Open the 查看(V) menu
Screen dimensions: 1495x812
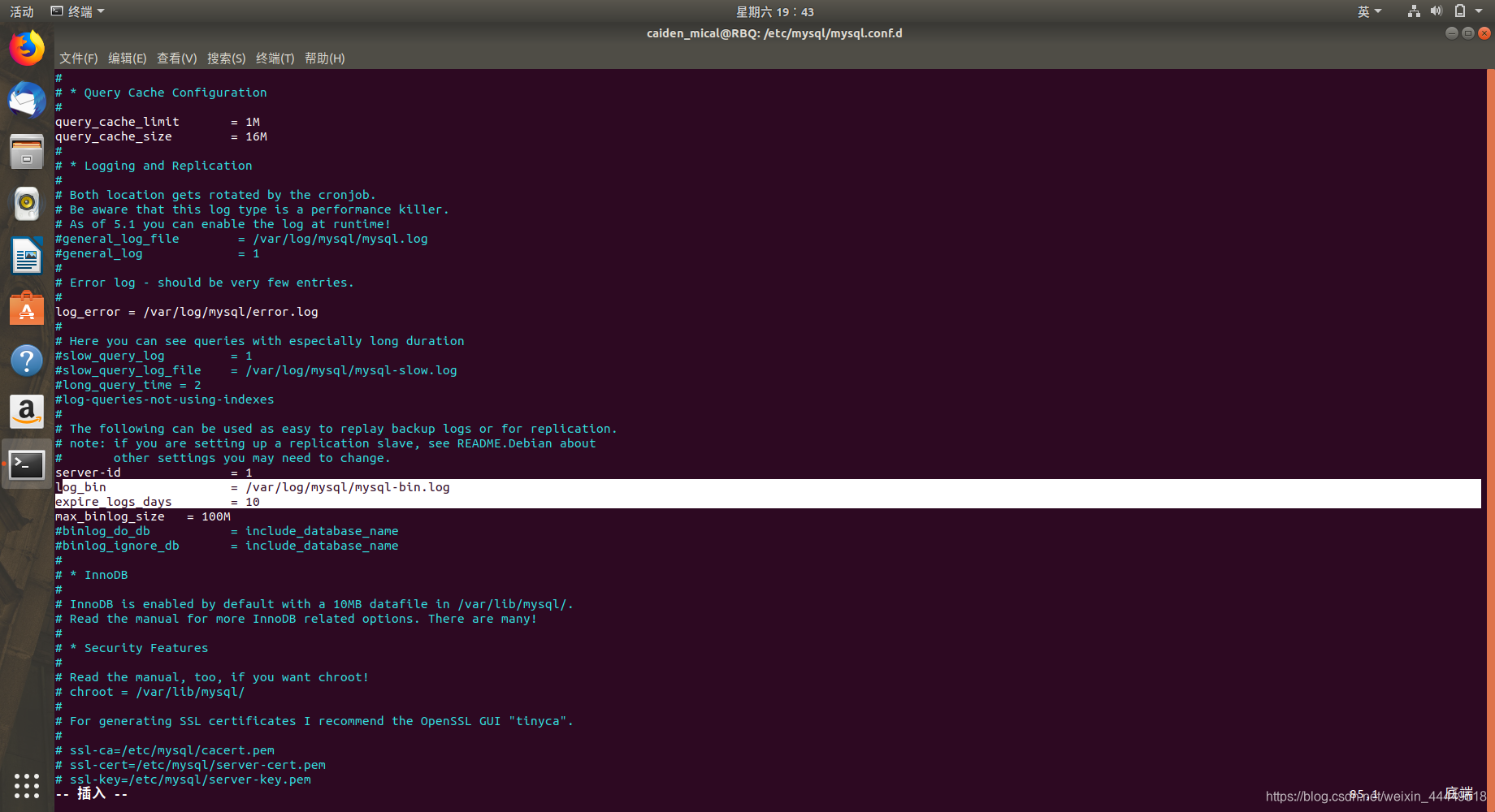point(176,58)
